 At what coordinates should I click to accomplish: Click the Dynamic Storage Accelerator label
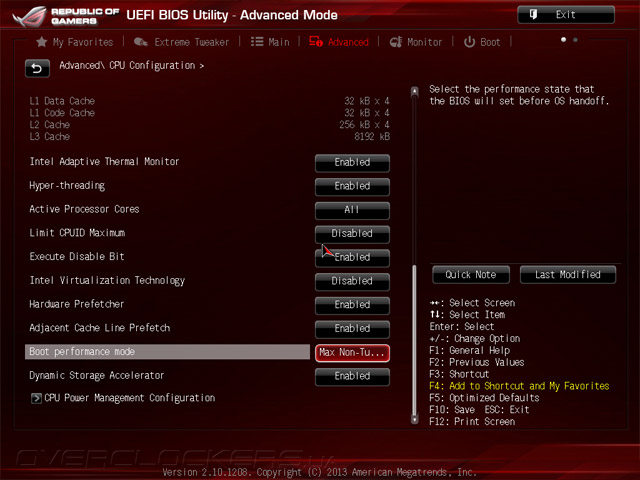(x=96, y=376)
